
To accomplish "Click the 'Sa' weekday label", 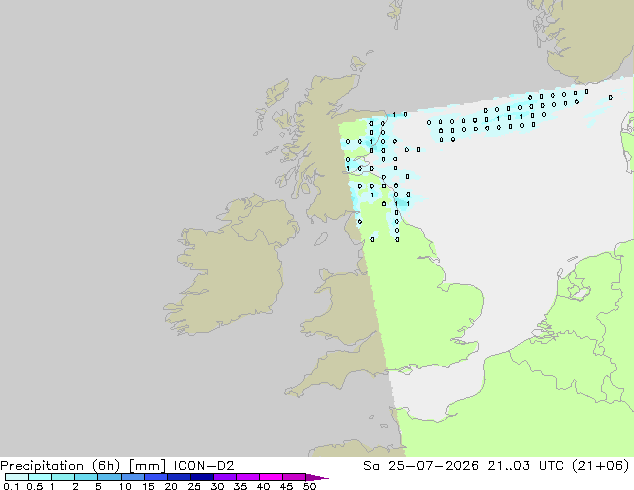I will coord(371,466).
